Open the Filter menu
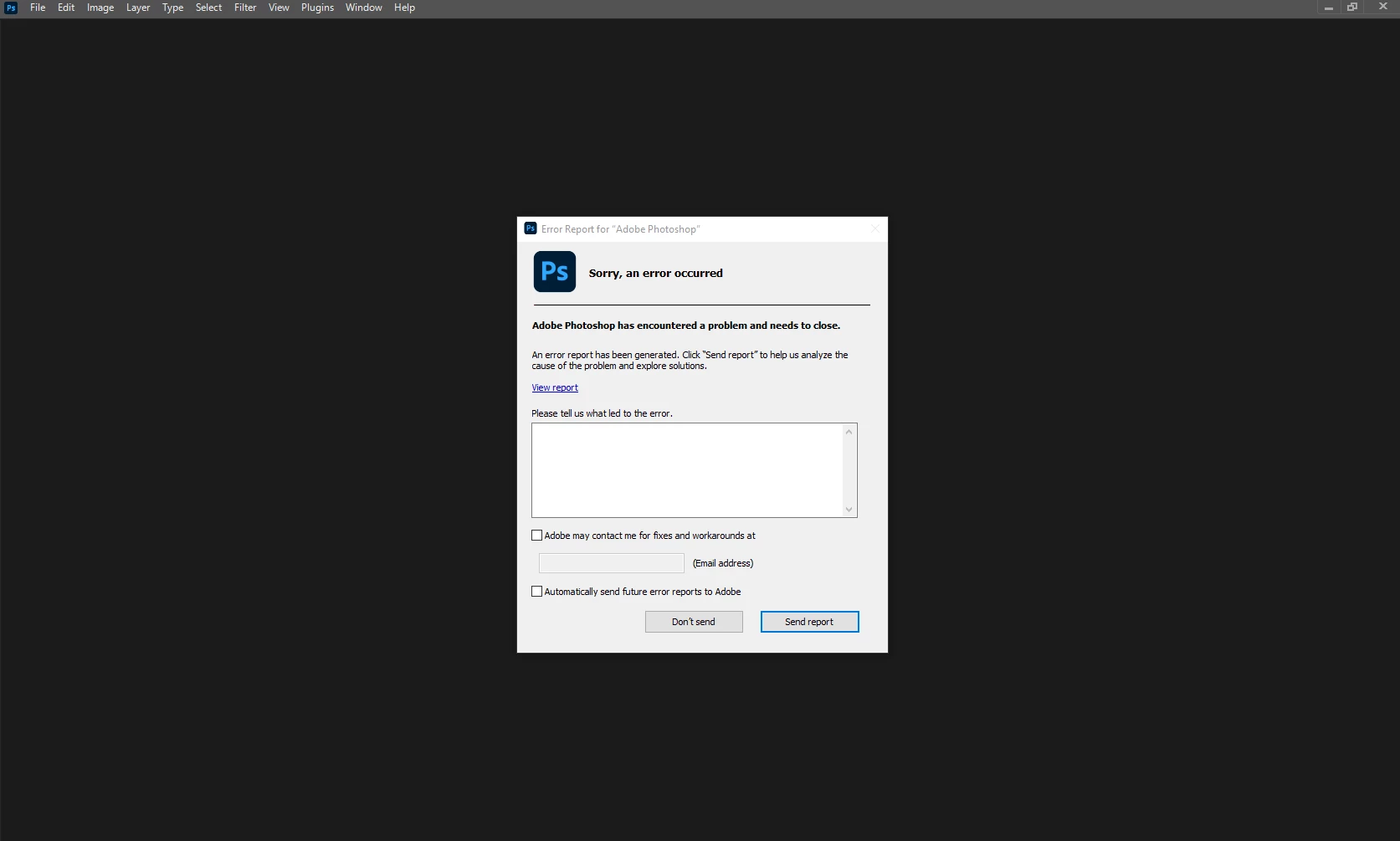 245,8
